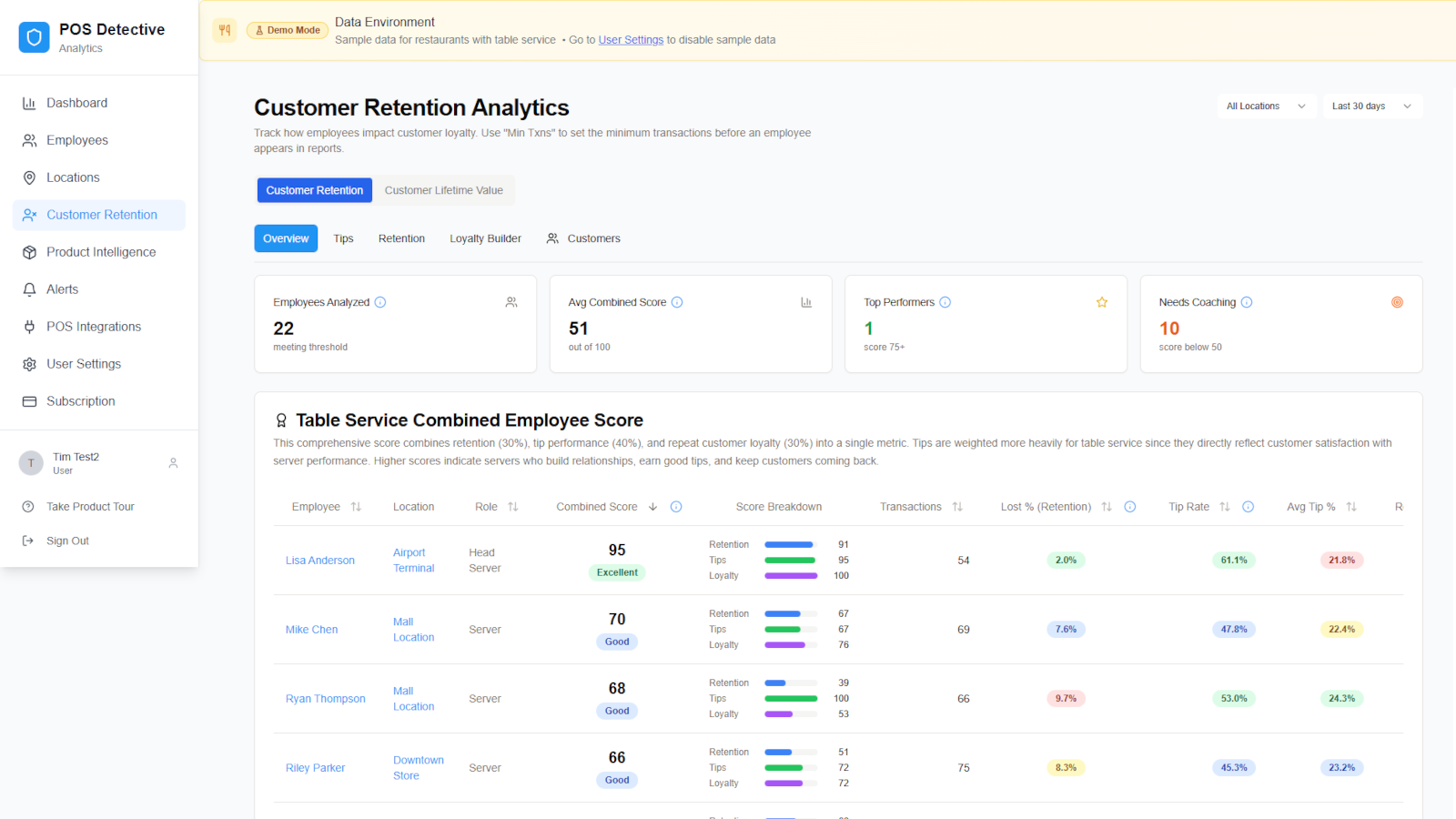Click the Lost % (Retention) info icon
Image resolution: width=1456 pixels, height=819 pixels.
(1130, 507)
